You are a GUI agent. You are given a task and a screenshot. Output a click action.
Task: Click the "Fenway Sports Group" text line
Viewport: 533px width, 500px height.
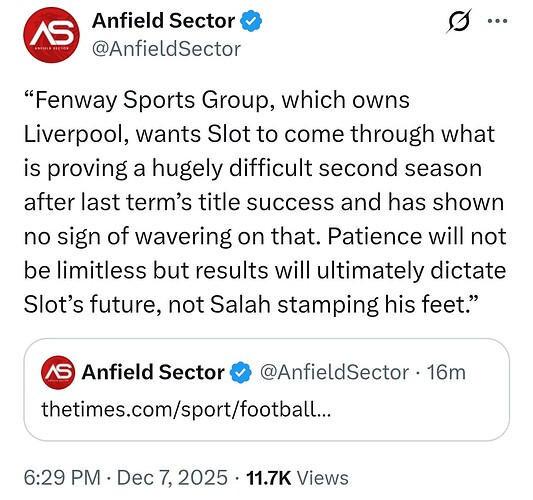217,100
